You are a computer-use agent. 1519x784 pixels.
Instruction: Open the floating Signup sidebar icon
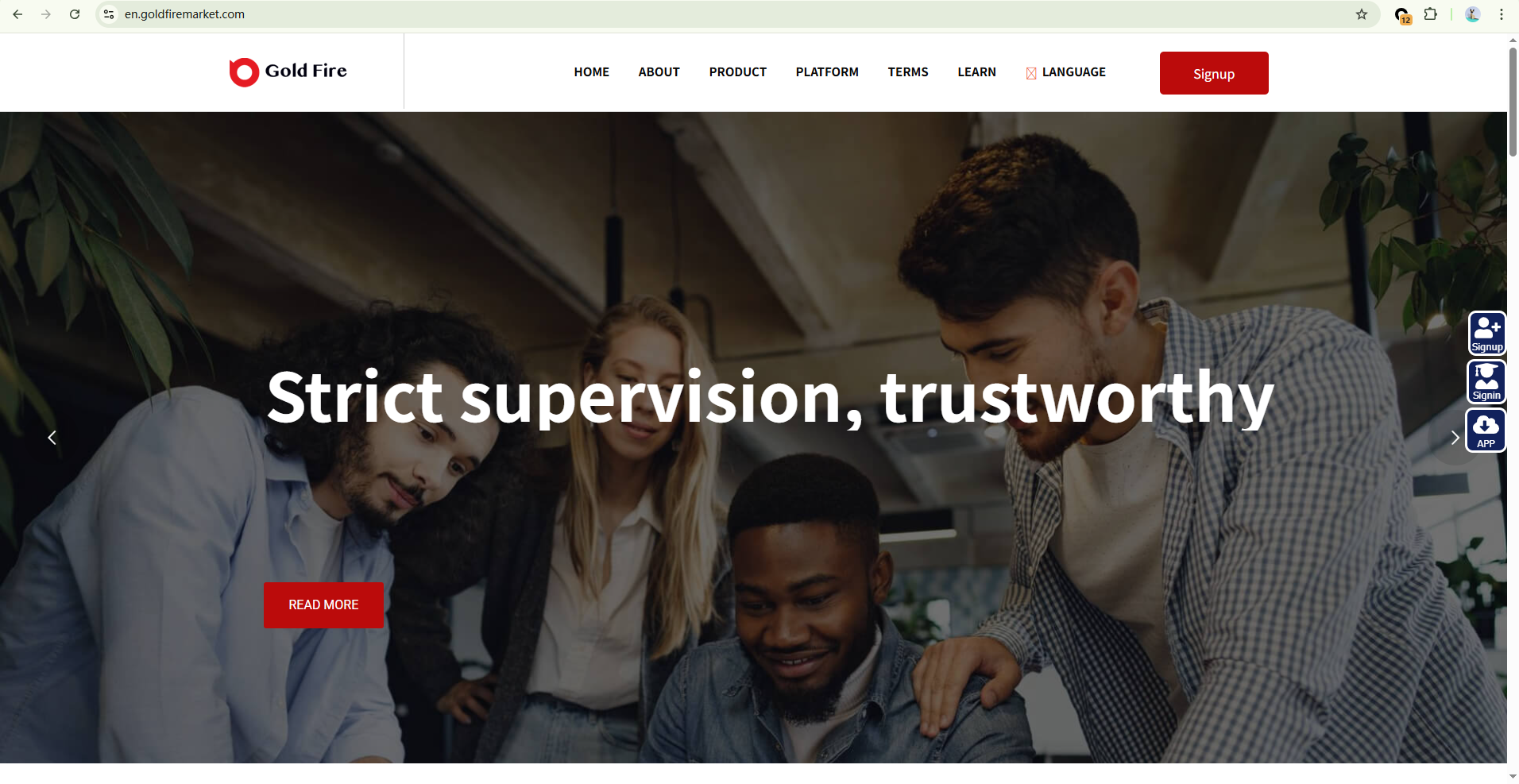point(1486,333)
